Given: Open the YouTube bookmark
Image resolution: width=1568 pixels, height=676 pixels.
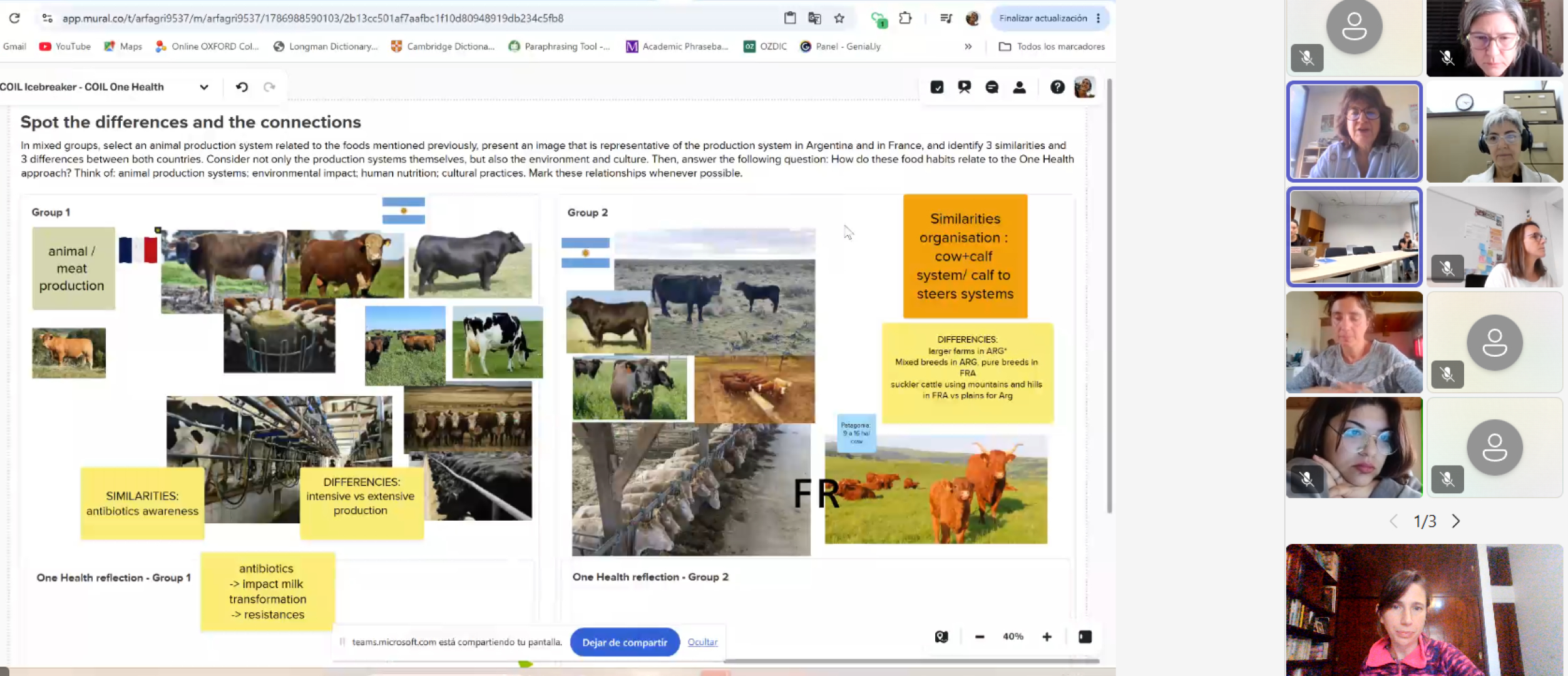Looking at the screenshot, I should (65, 46).
